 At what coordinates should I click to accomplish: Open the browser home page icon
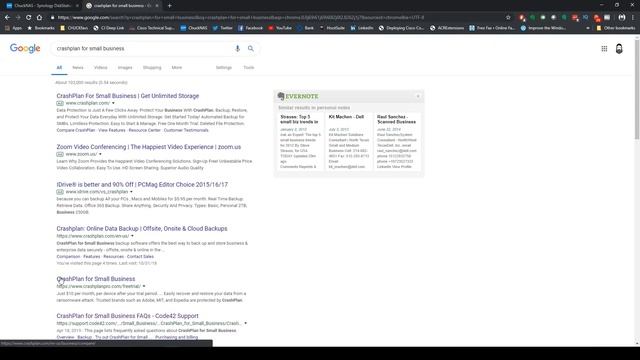click(x=39, y=18)
